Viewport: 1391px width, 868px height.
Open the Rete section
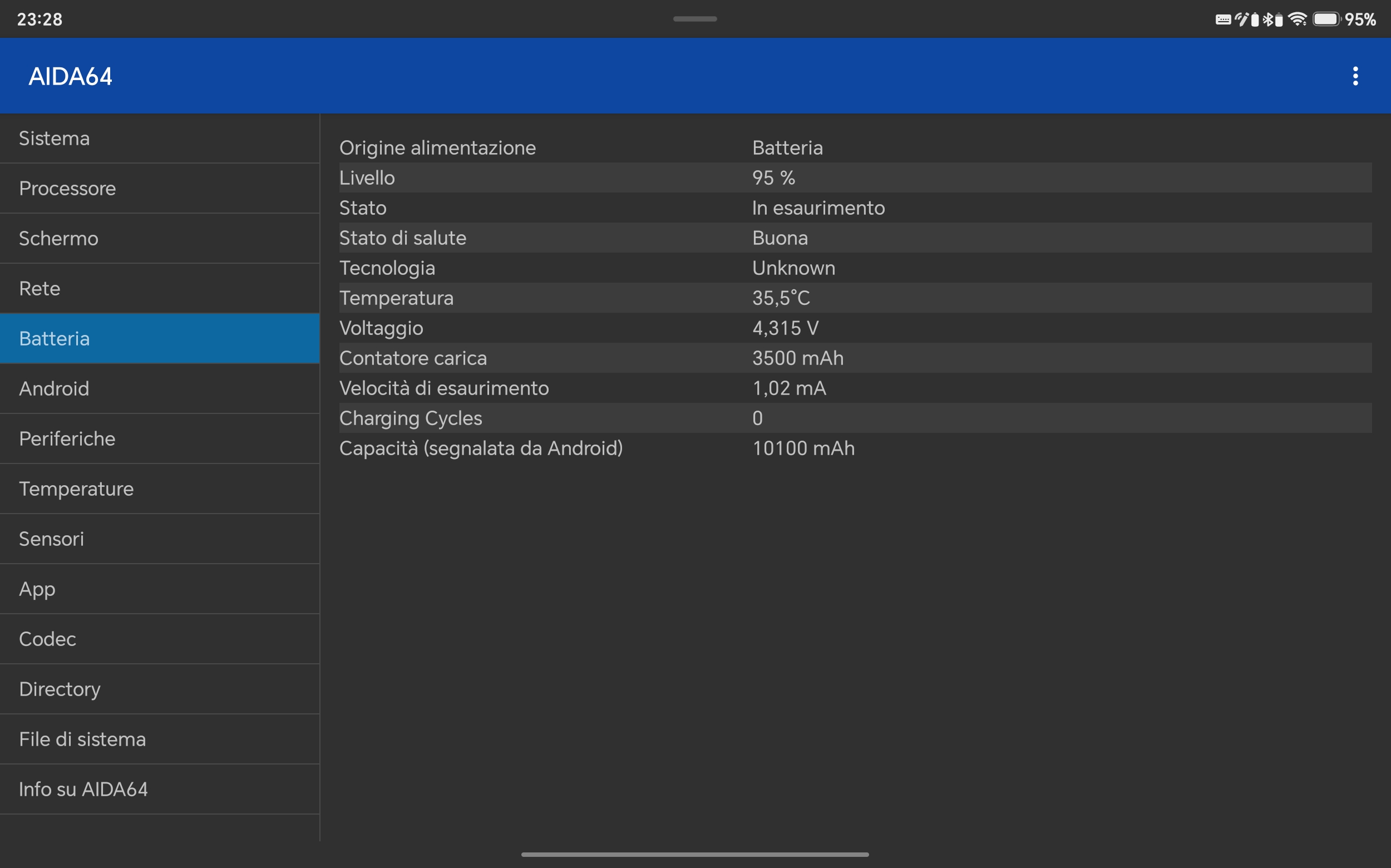(160, 288)
